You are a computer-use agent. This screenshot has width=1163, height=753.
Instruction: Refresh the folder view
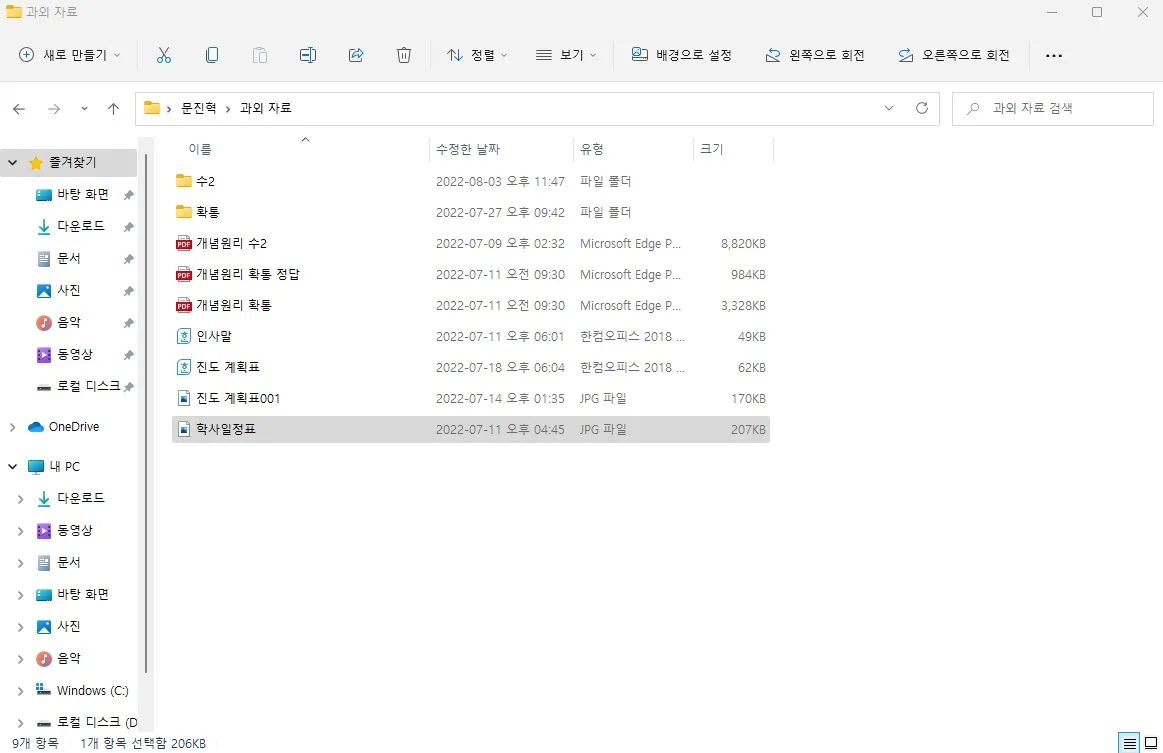(922, 108)
